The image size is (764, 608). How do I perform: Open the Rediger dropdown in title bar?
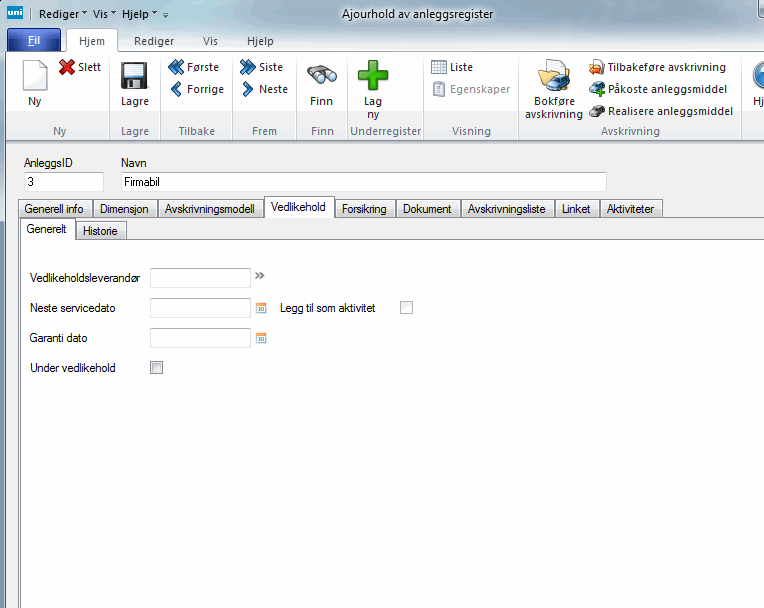click(x=62, y=15)
